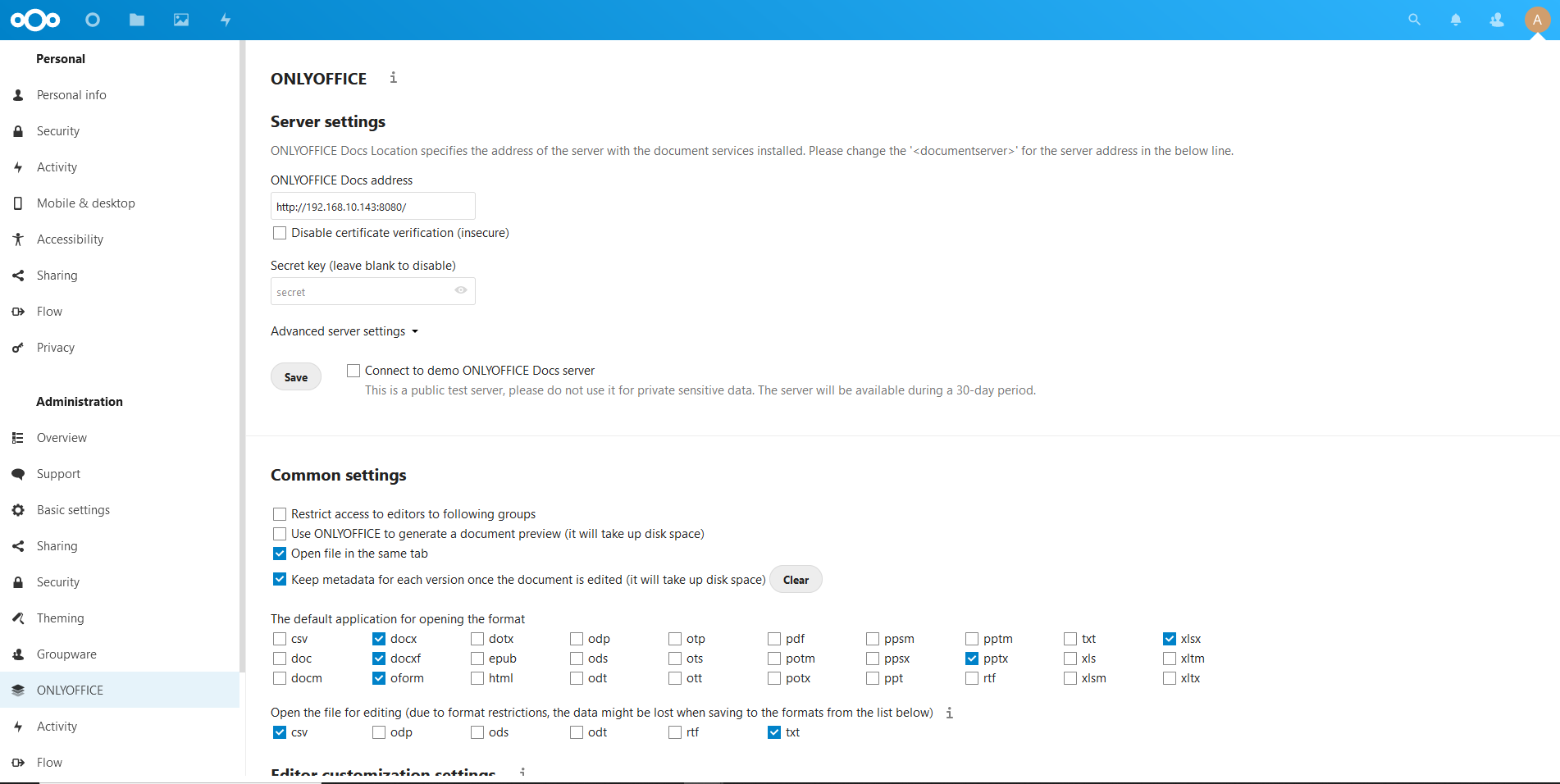Check ods under open for editing

[477, 732]
